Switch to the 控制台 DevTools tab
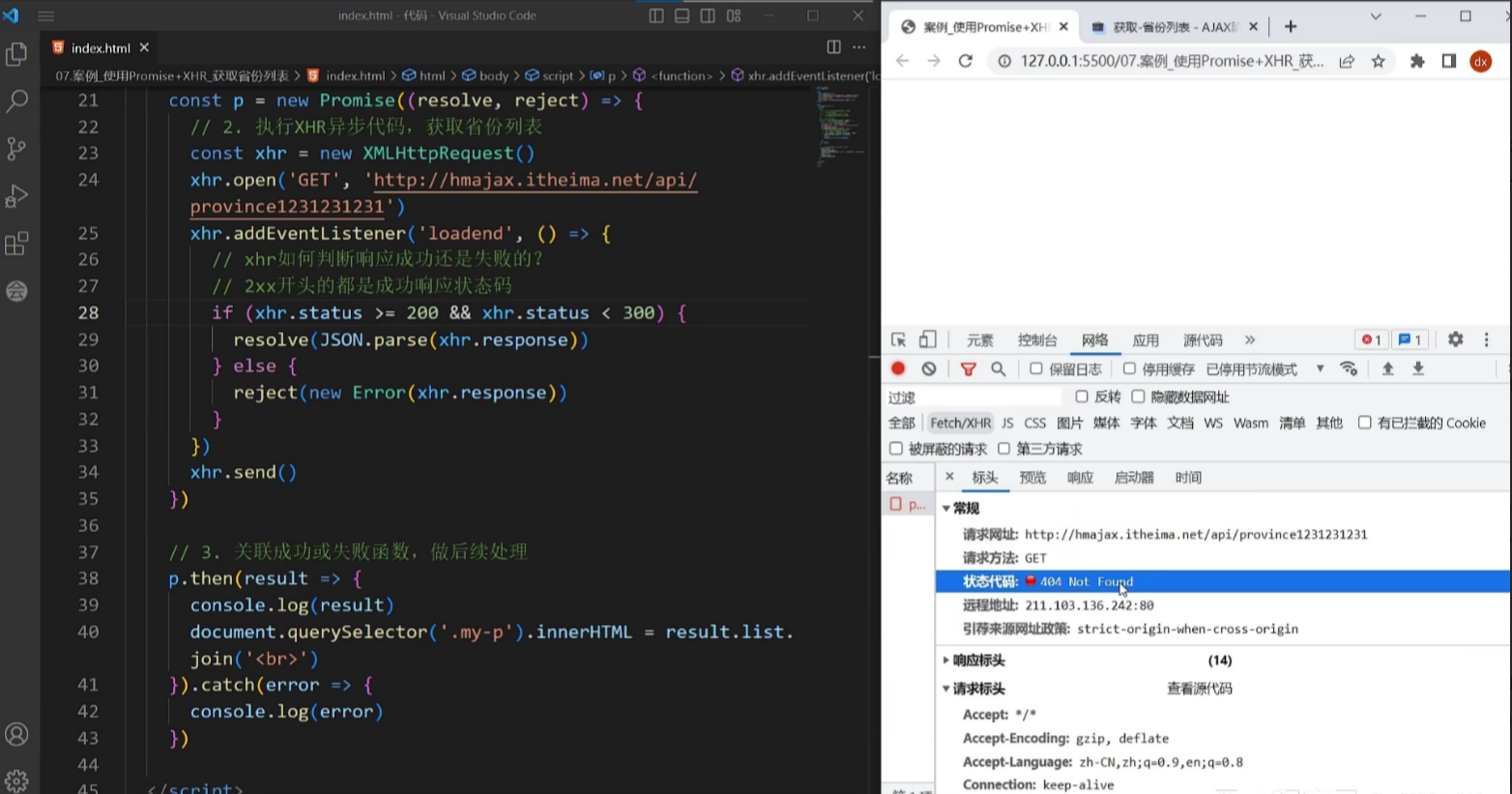Screen dimensions: 1512x794 (x=1036, y=339)
